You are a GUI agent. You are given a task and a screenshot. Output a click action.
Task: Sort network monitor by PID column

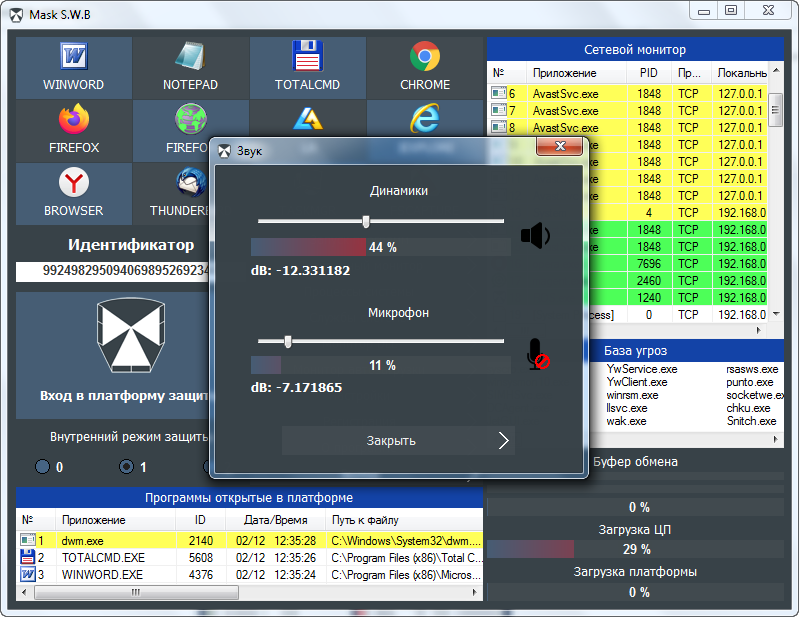(x=648, y=73)
